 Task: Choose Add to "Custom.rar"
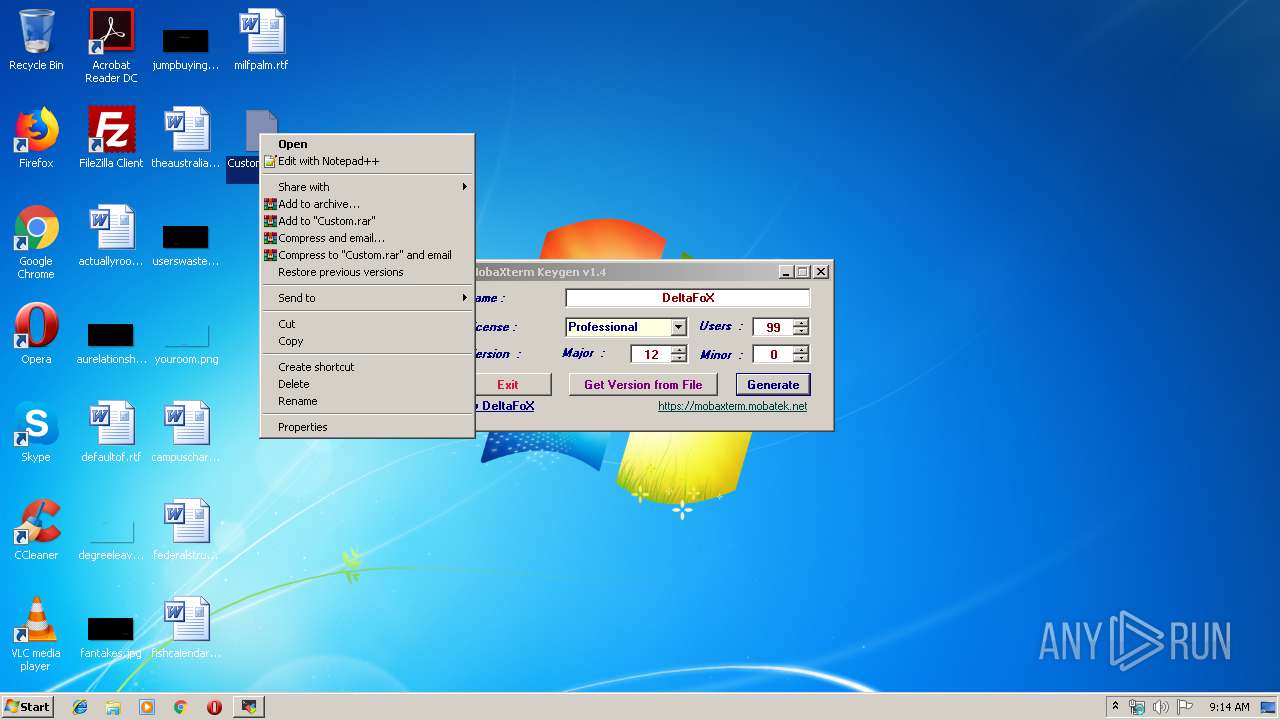coord(367,221)
